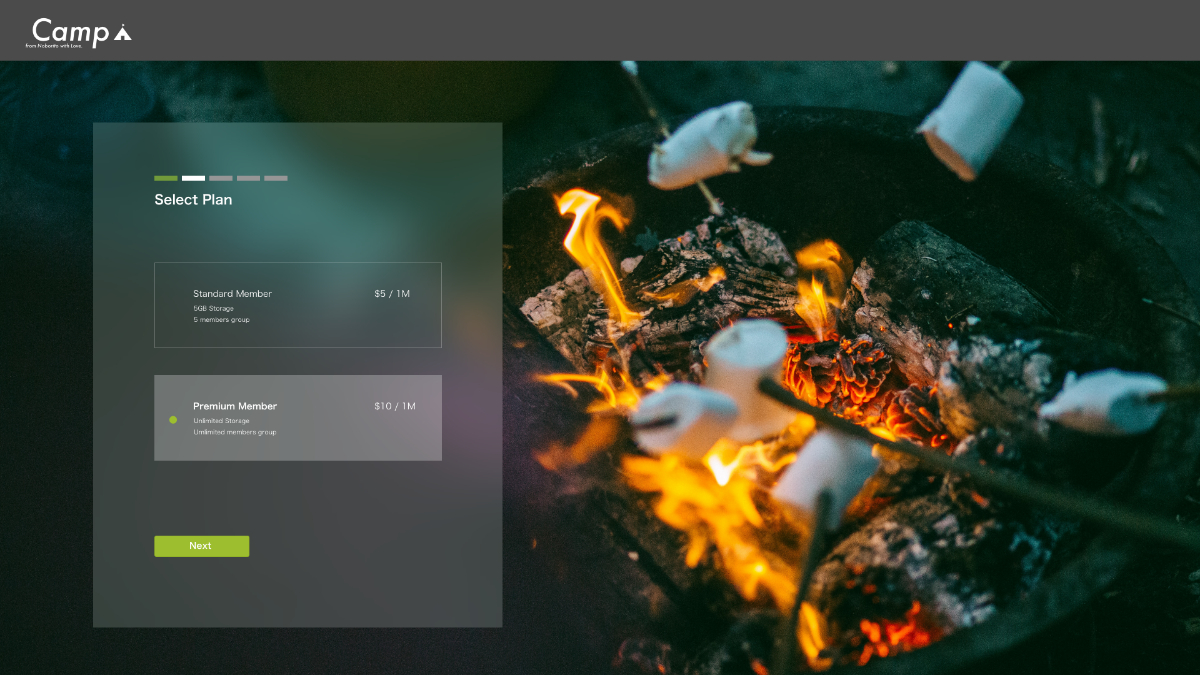This screenshot has width=1200, height=675.
Task: Click the $10 / 1M price
Action: (x=394, y=406)
